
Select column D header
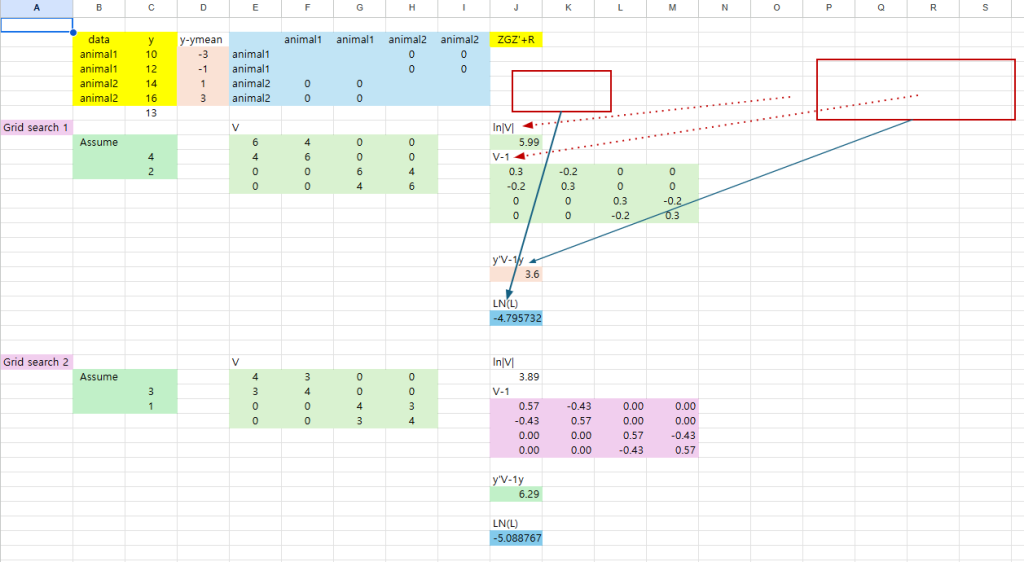[203, 8]
